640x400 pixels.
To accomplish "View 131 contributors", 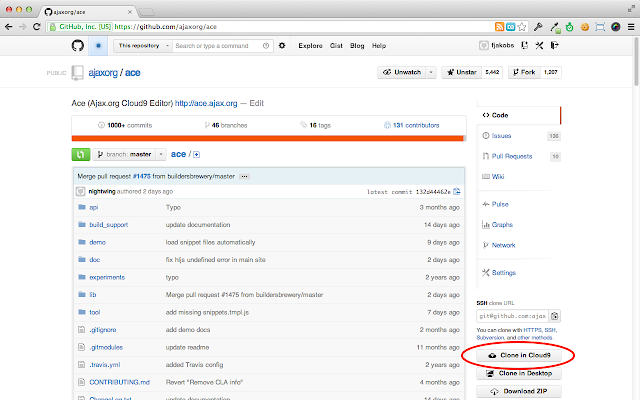I will [x=411, y=125].
